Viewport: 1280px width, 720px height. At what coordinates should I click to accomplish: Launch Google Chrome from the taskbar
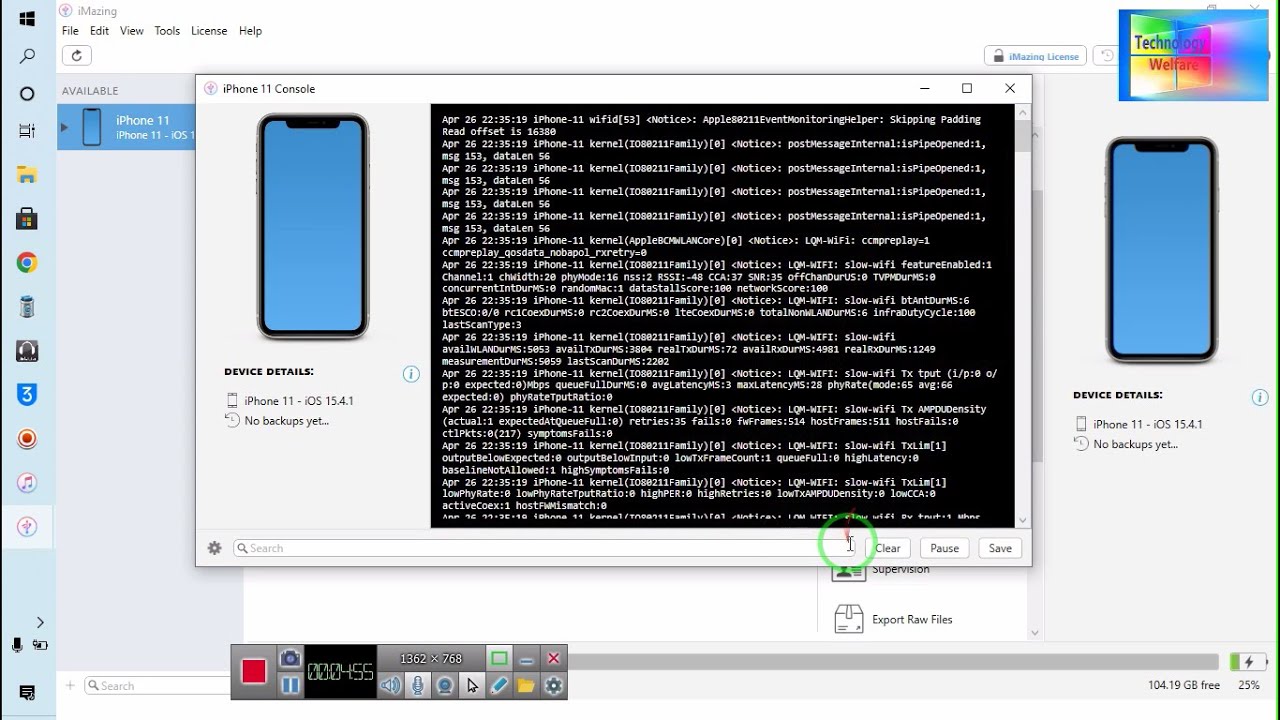27,263
